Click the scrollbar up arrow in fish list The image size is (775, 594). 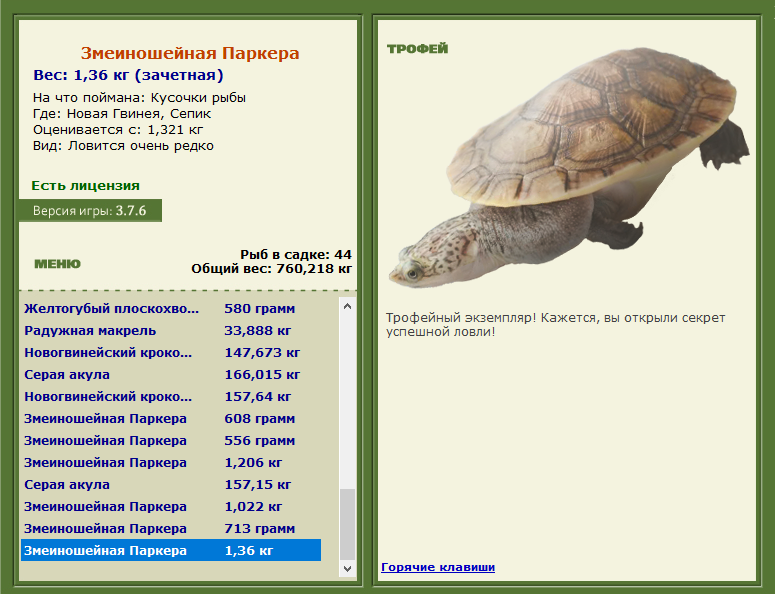(x=347, y=306)
